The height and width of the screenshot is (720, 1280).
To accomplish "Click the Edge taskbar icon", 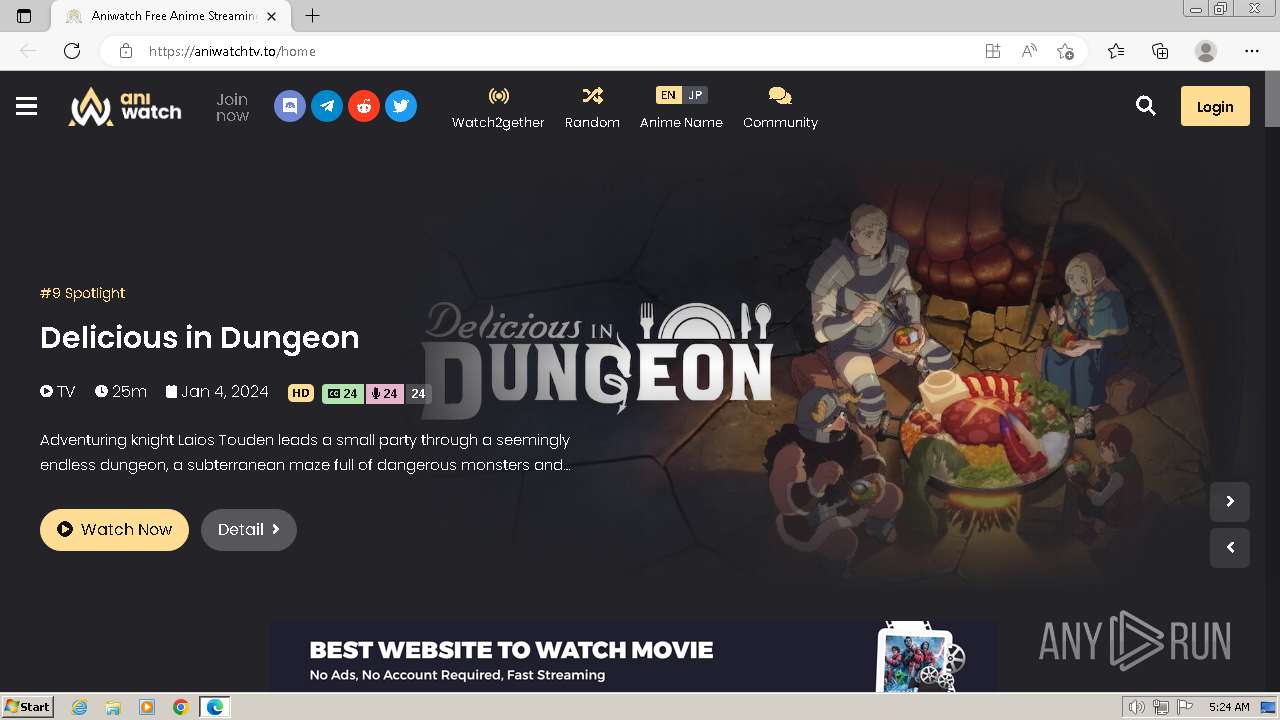I will [x=215, y=707].
